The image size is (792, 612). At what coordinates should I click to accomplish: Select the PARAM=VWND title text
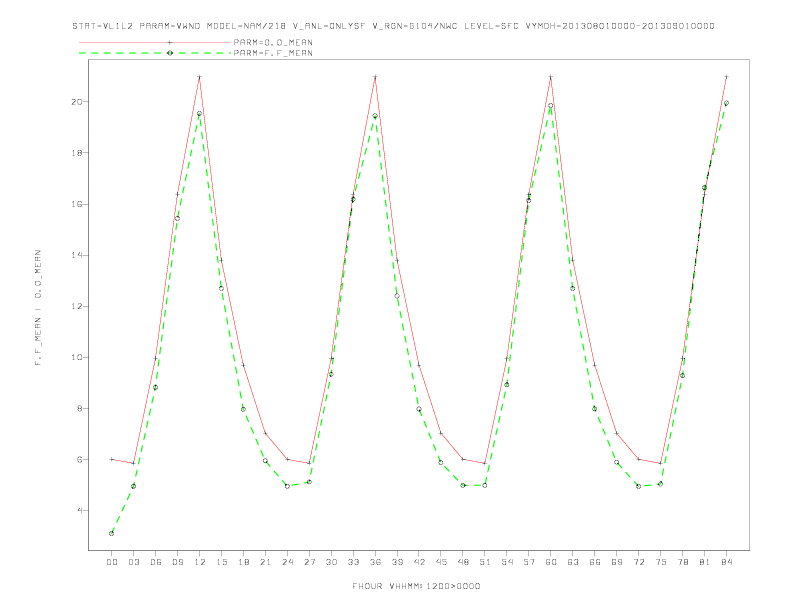pyautogui.click(x=170, y=26)
